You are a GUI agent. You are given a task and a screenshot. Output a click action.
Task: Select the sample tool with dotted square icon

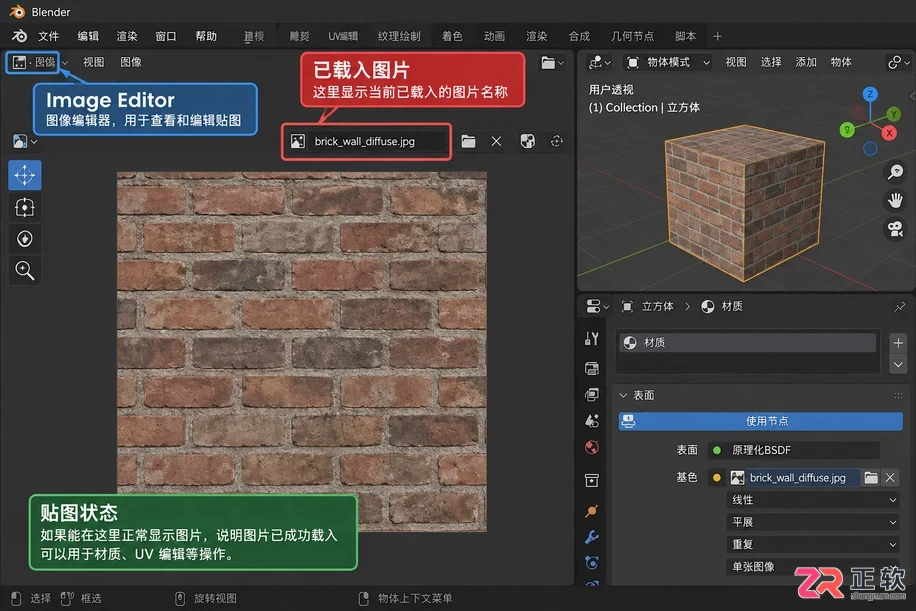point(25,207)
